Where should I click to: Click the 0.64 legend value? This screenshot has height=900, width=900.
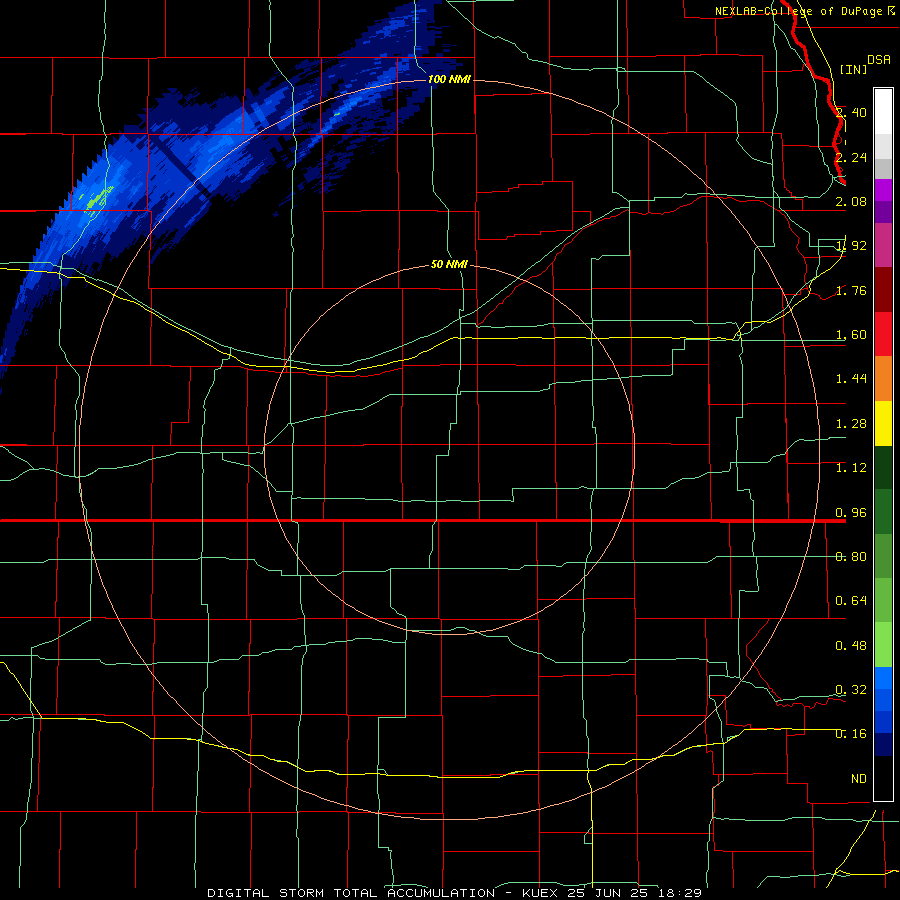coord(851,601)
